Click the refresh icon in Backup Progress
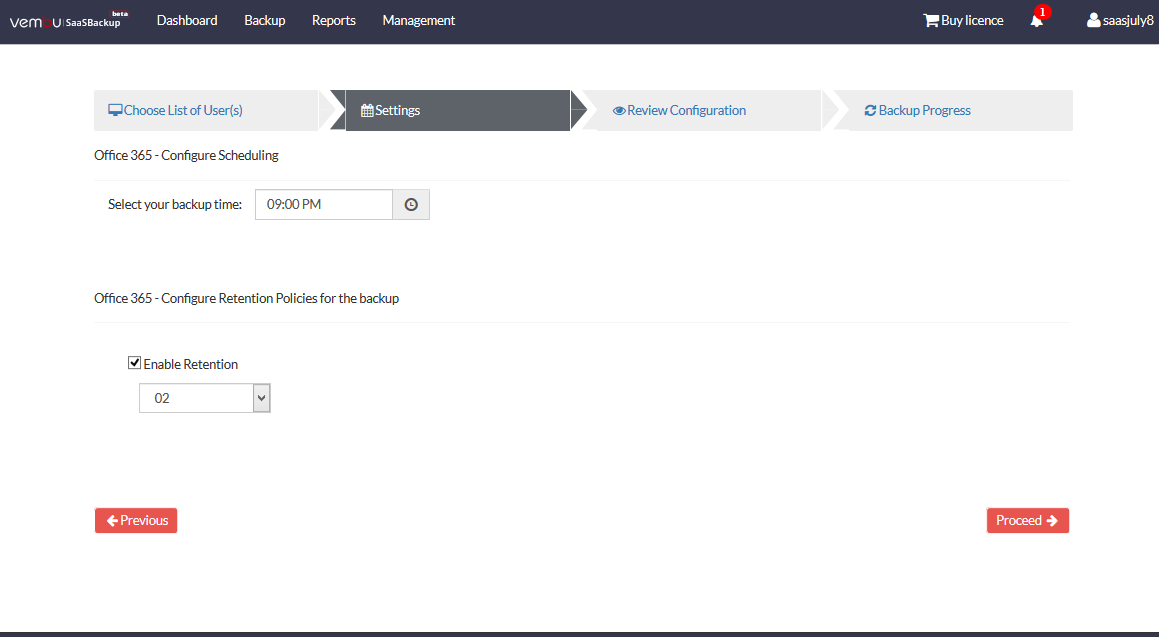The image size is (1159, 637). pos(870,111)
